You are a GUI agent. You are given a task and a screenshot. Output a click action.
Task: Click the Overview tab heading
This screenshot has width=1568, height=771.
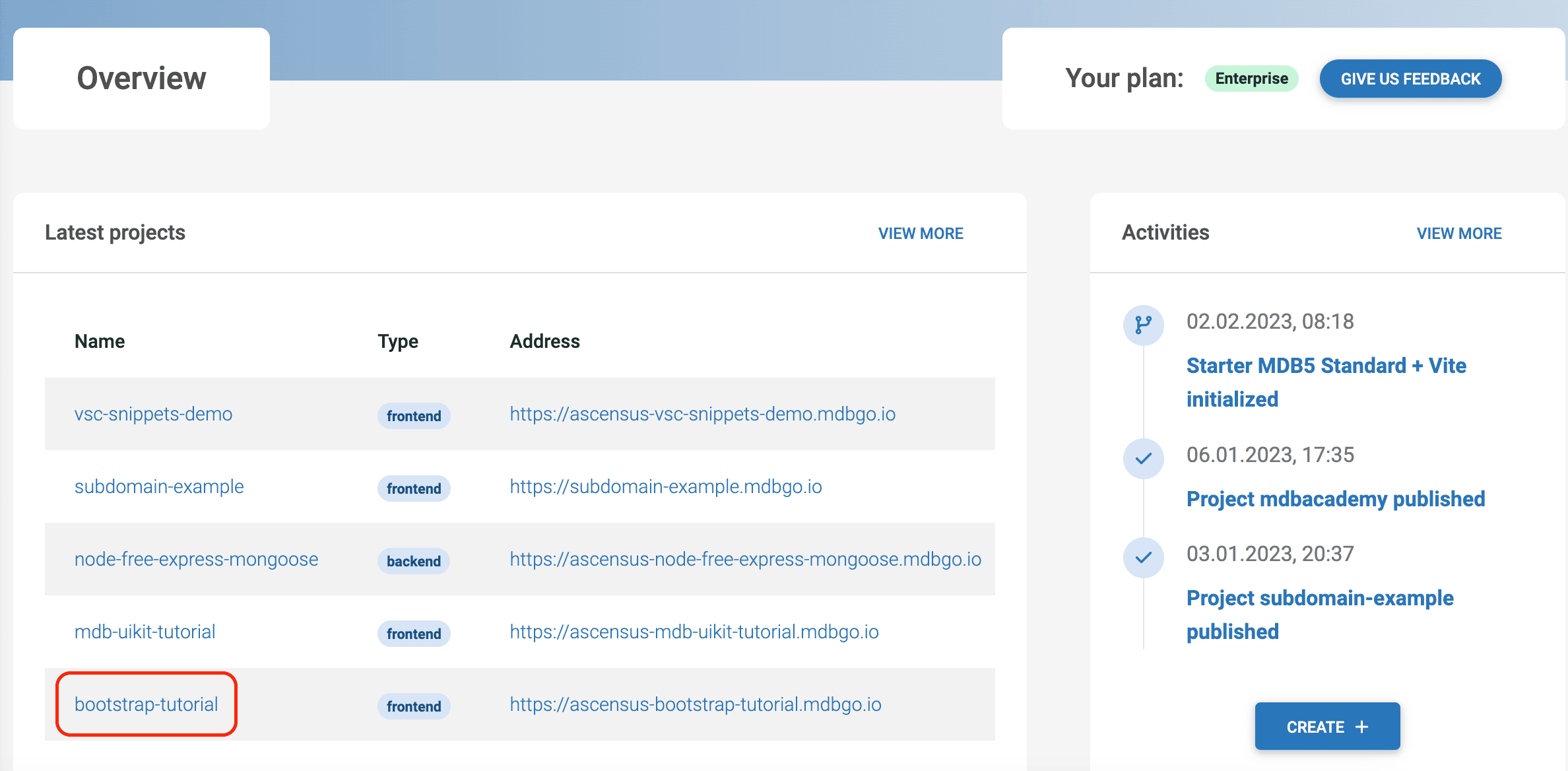141,79
